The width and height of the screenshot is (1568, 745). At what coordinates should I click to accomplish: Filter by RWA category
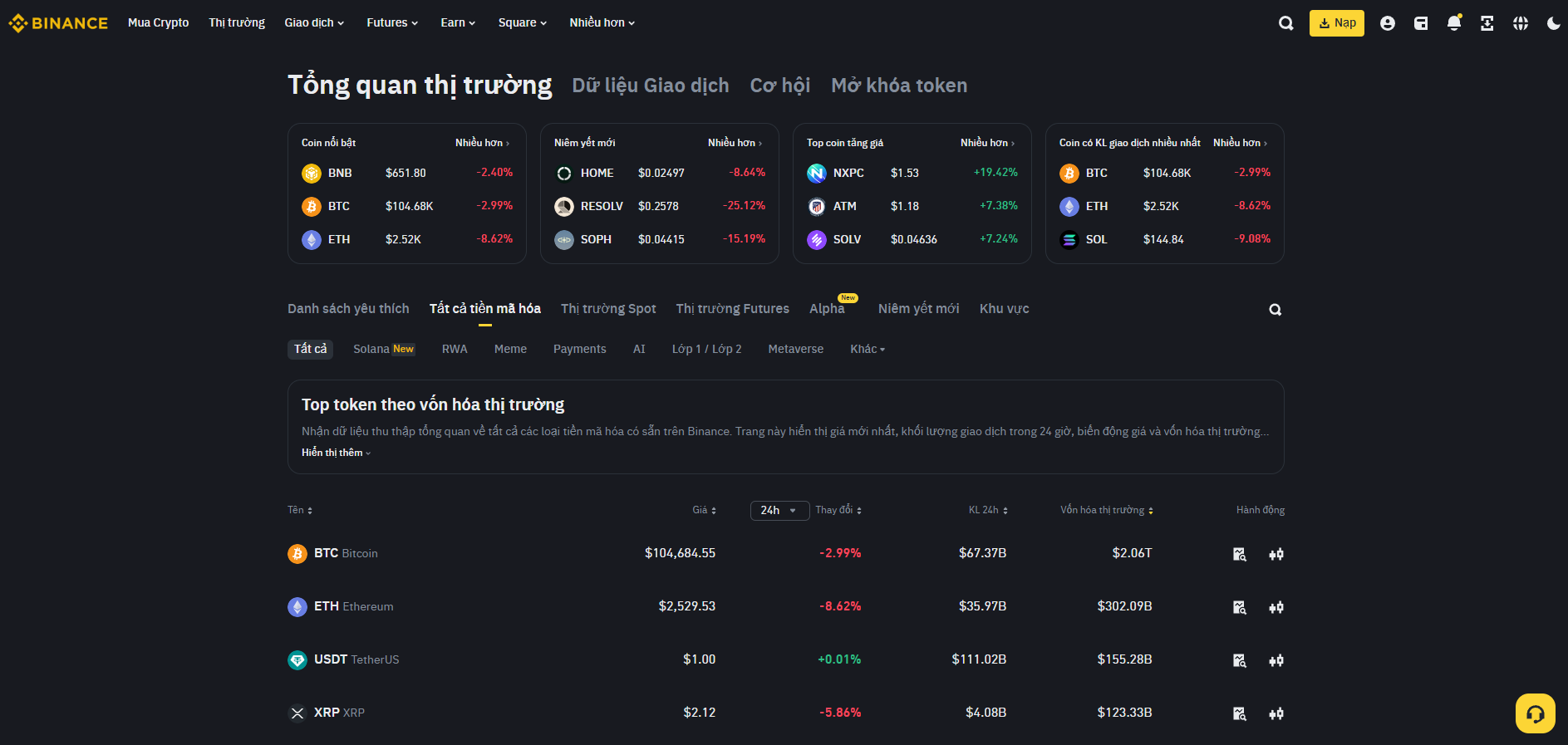tap(455, 350)
